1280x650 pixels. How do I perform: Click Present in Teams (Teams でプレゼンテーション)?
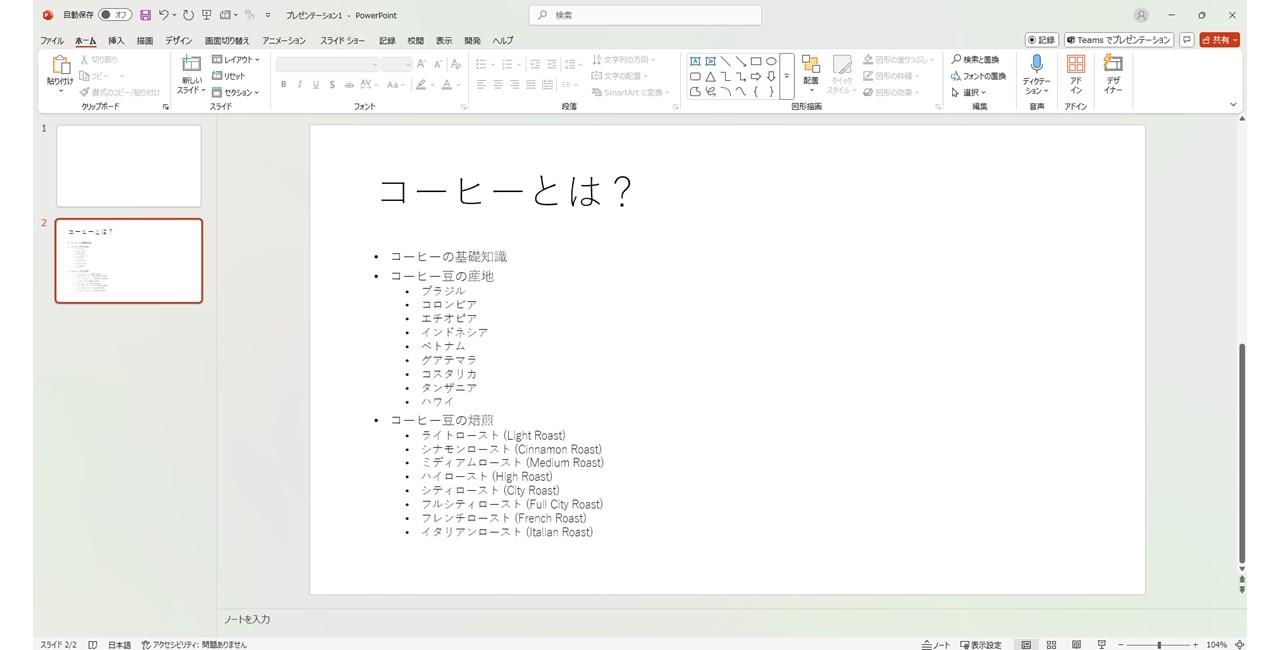click(1118, 40)
